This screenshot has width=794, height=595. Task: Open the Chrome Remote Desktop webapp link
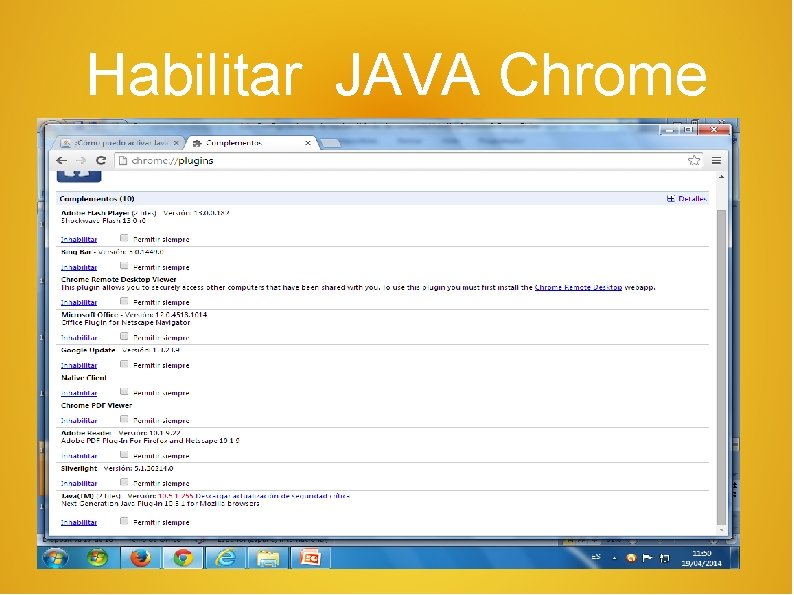coord(578,288)
